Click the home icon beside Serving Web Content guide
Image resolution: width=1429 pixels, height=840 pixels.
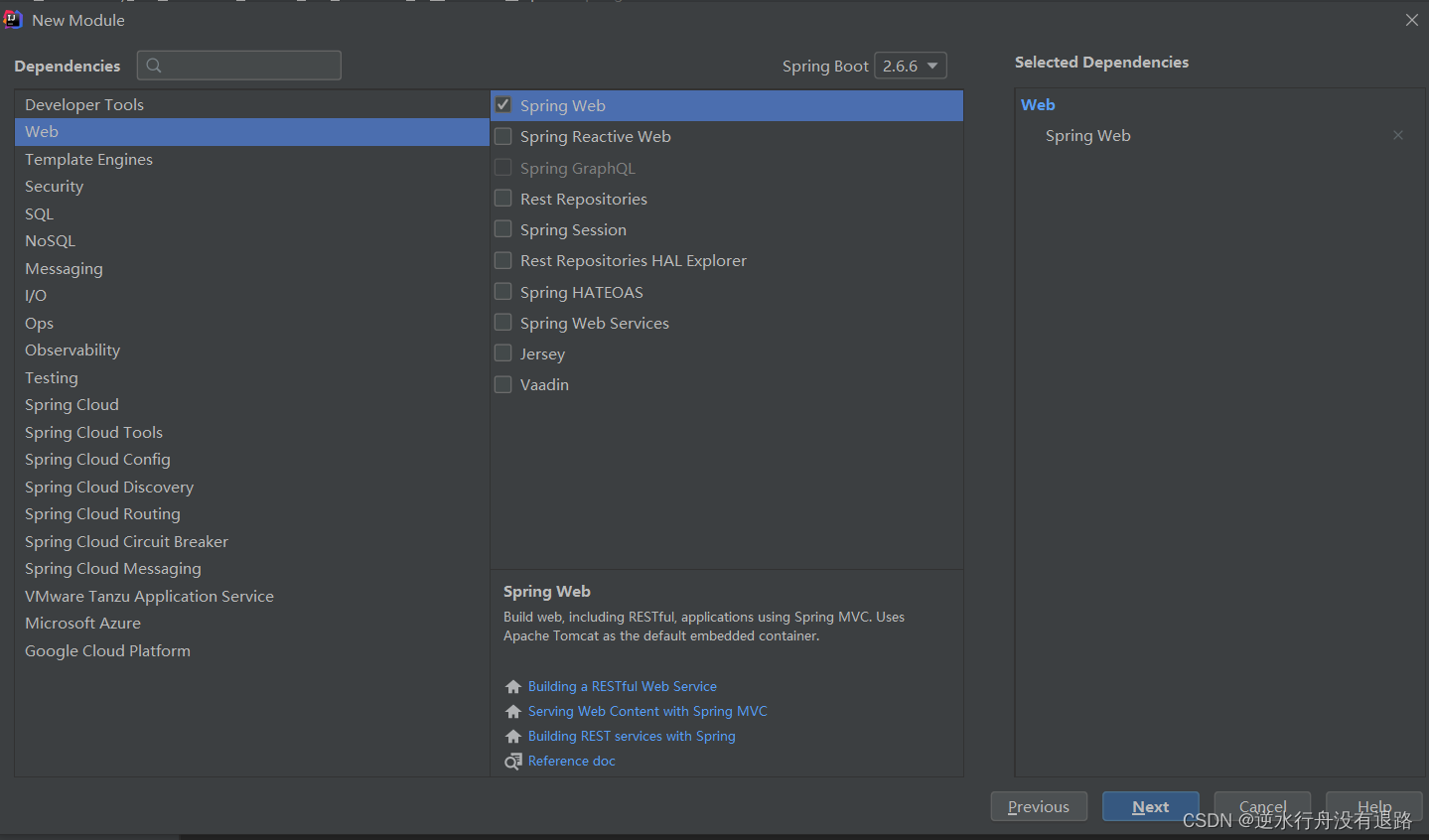pyautogui.click(x=513, y=712)
